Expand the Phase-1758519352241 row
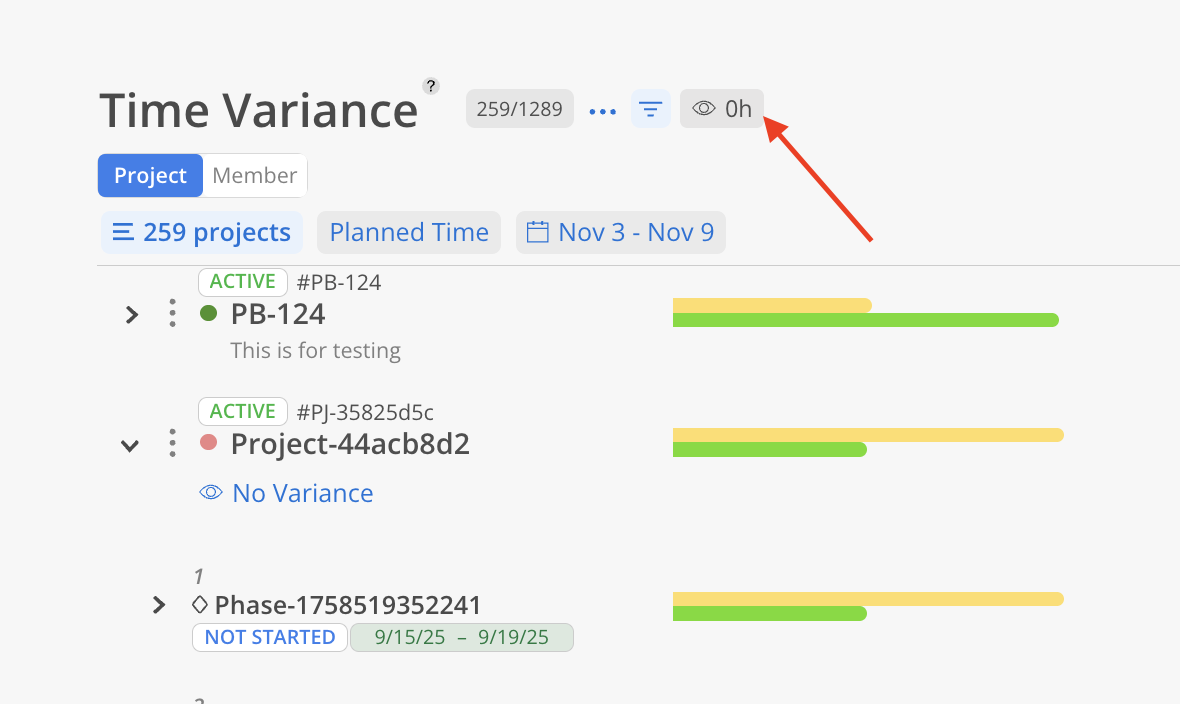Screen dimensions: 1180x704 click(158, 605)
